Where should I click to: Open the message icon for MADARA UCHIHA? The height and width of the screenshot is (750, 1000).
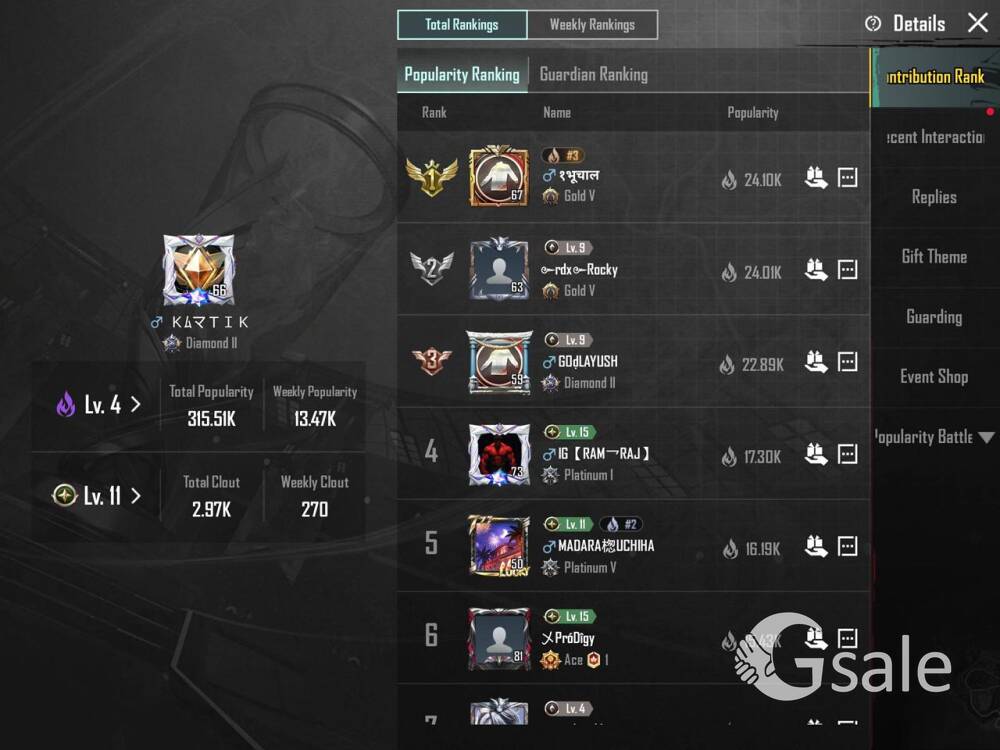(x=847, y=546)
